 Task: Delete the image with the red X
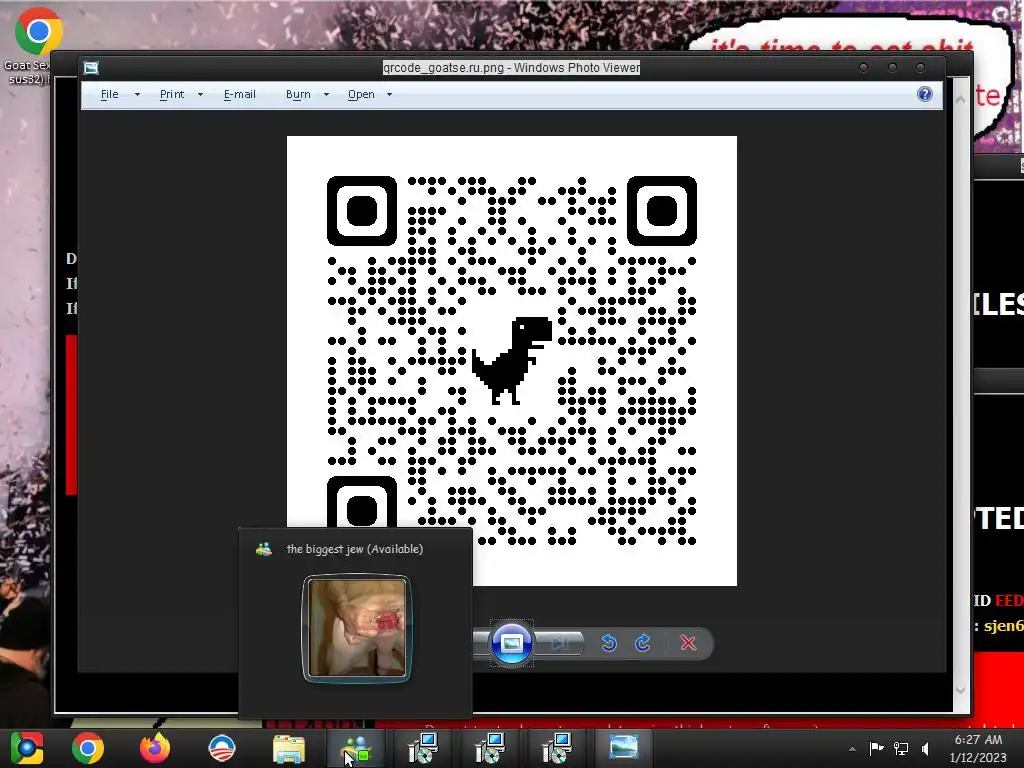click(x=688, y=644)
